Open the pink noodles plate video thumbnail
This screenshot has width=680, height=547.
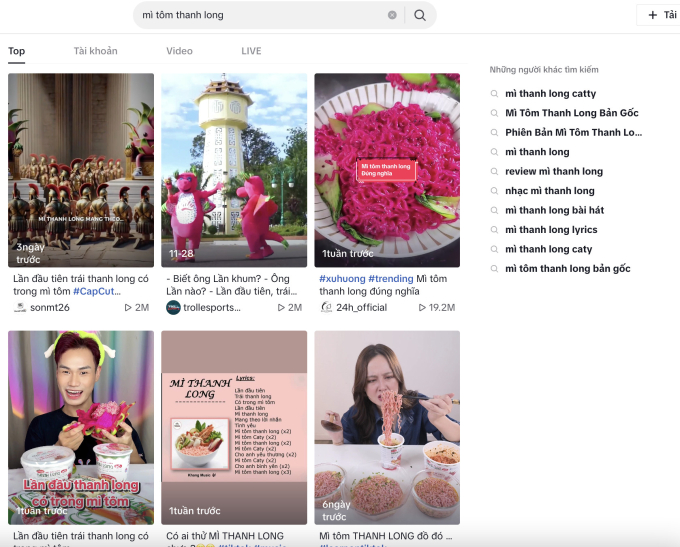[387, 170]
